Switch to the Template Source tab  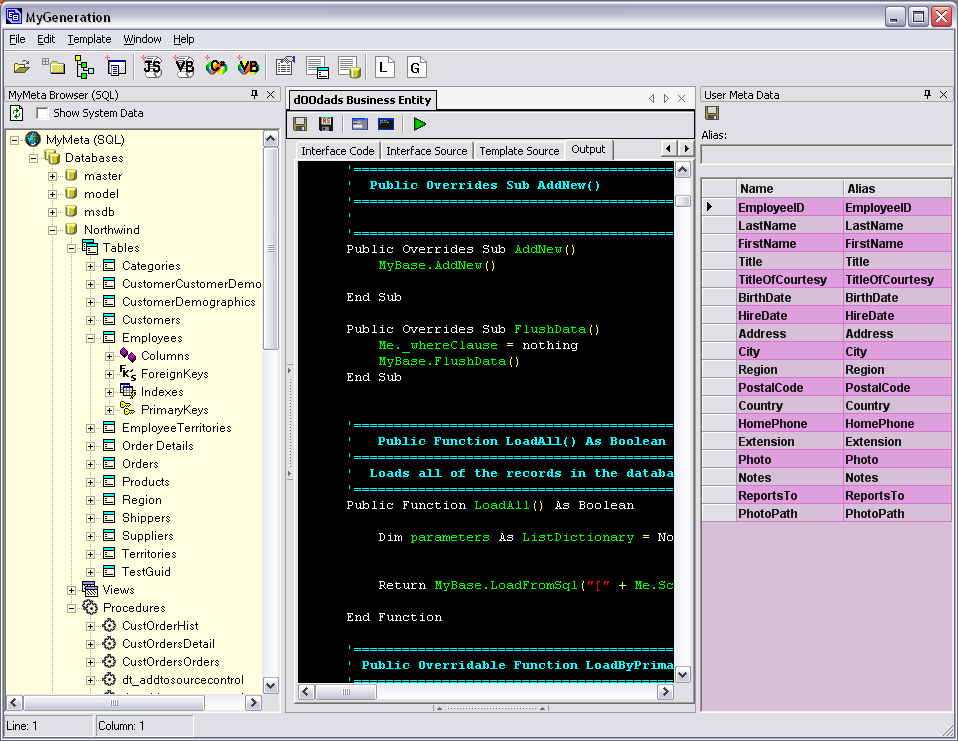point(519,151)
